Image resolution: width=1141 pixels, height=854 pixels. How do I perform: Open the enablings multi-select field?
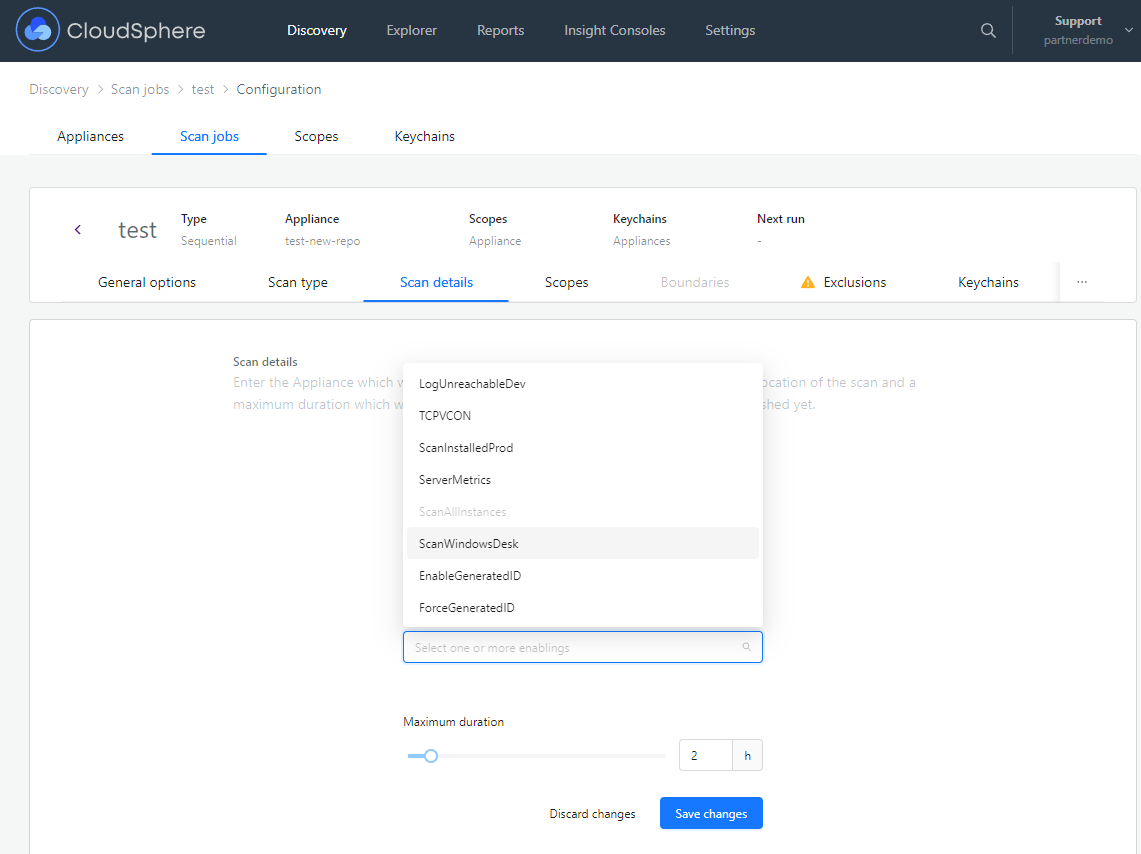pos(582,647)
